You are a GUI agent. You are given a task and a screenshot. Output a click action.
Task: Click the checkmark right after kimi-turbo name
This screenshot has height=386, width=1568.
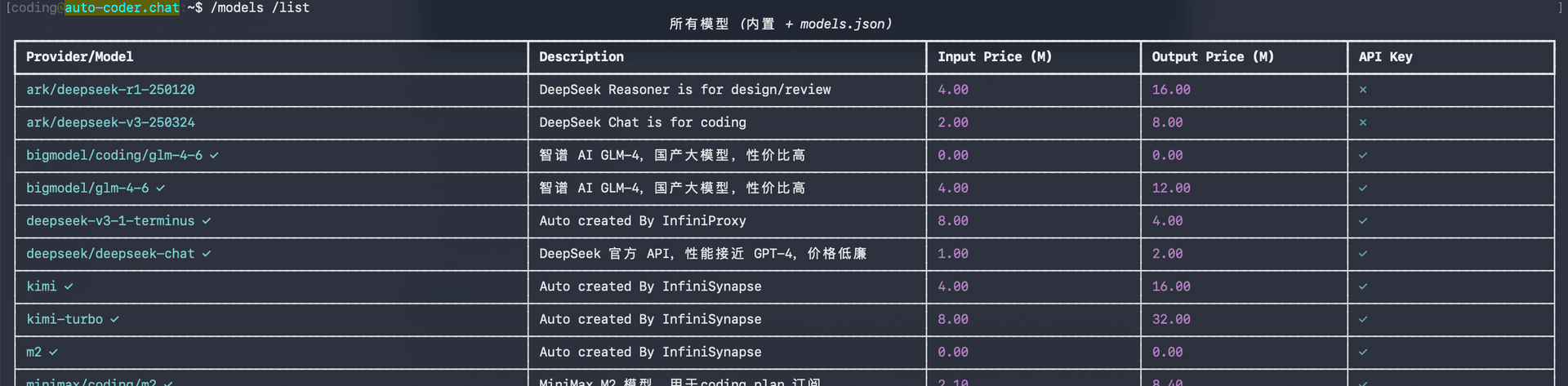[x=114, y=319]
